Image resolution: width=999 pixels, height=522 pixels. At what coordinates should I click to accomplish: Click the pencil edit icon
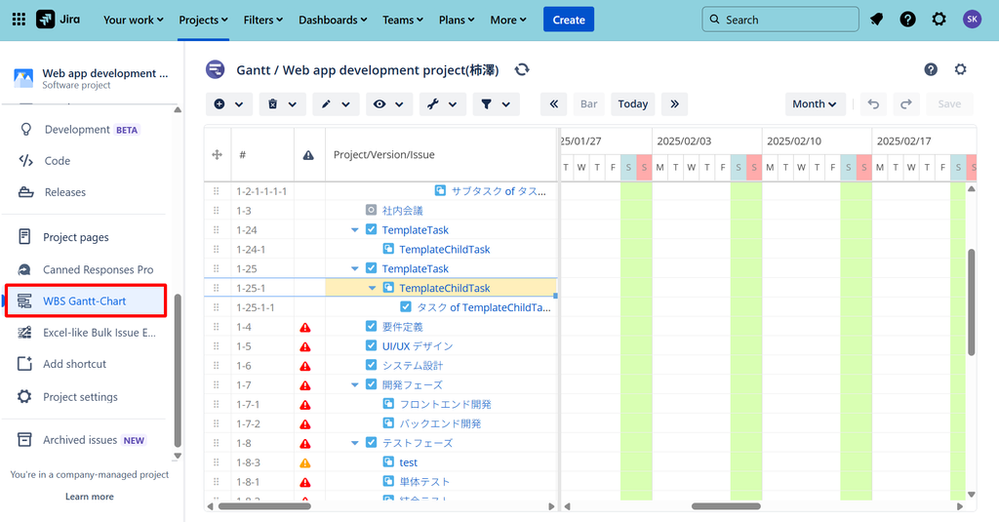click(326, 104)
